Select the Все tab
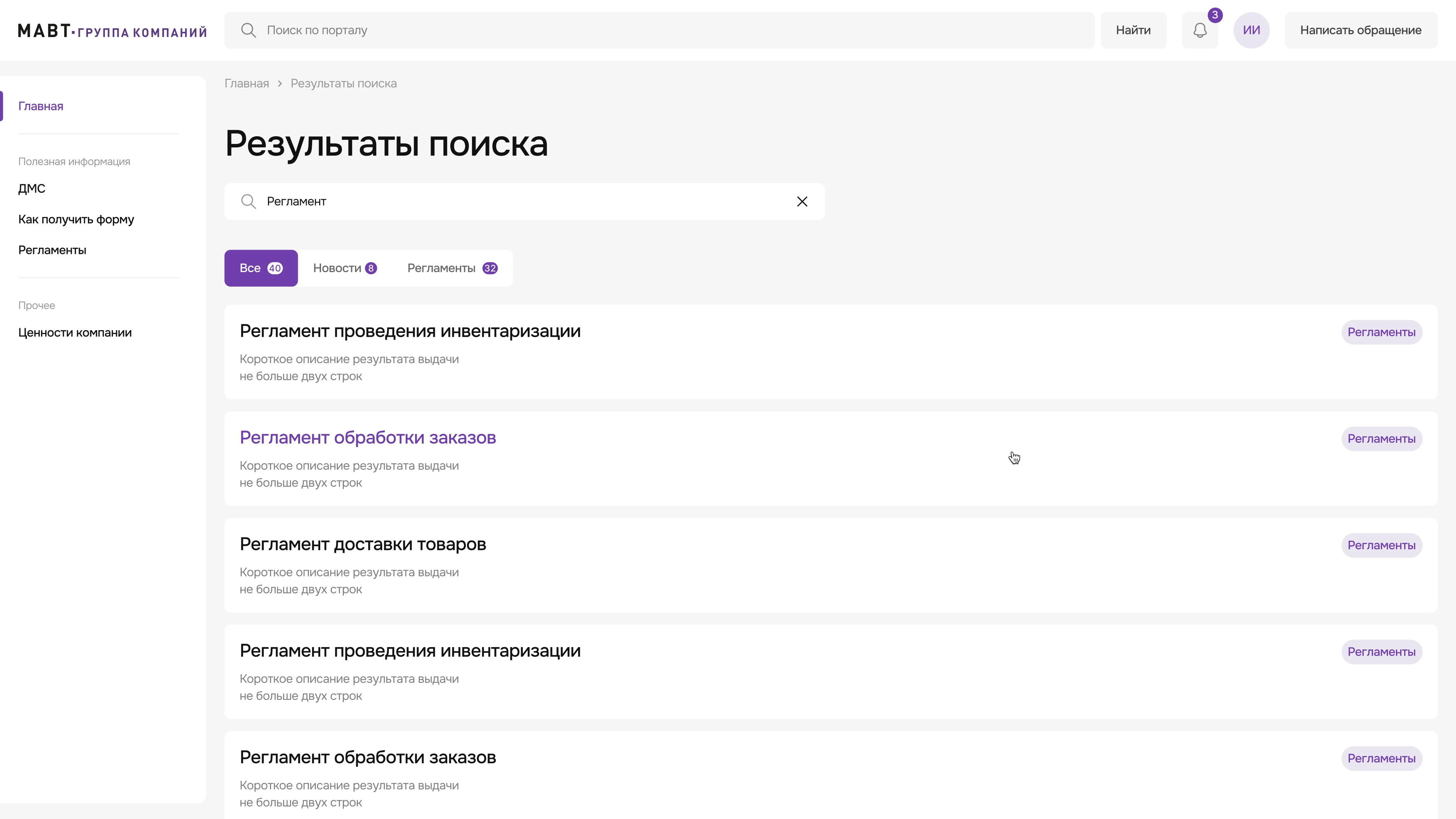Screen dimensions: 1456x819 pos(261,268)
